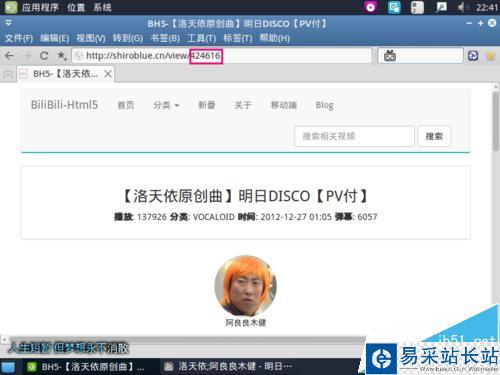This screenshot has height=375, width=500.
Task: Click the yellow icon at the toolbar's right end
Action: pyautogui.click(x=491, y=56)
